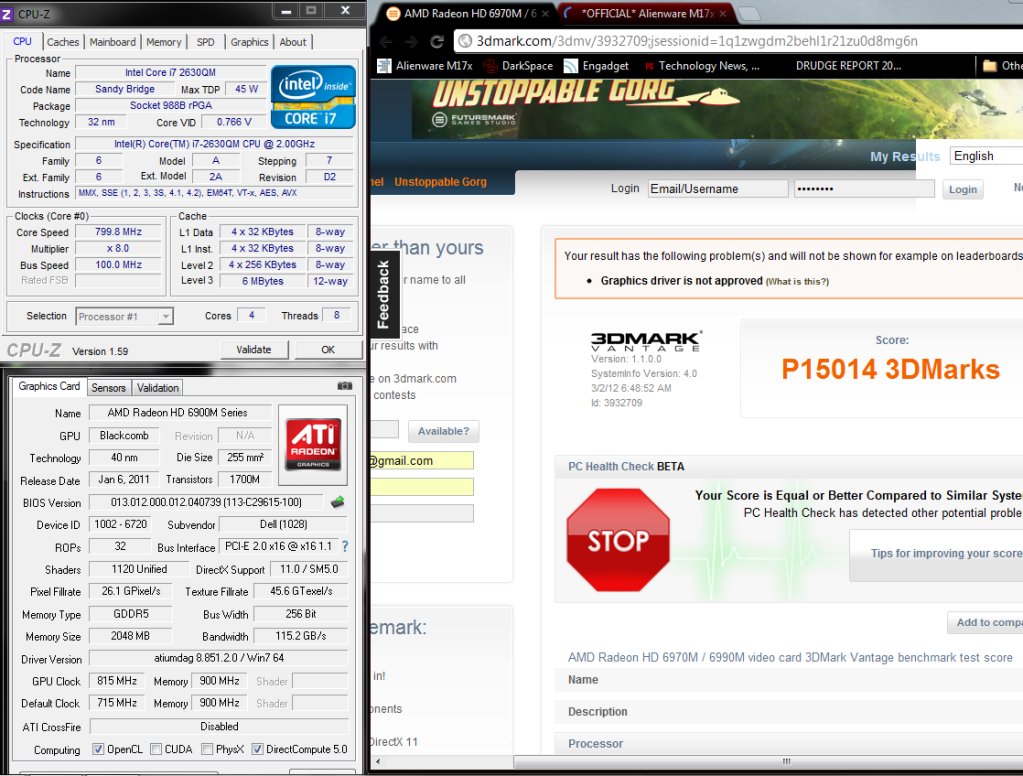Click browser back arrow
Viewport: 1023px width, 776px height.
pyautogui.click(x=386, y=42)
